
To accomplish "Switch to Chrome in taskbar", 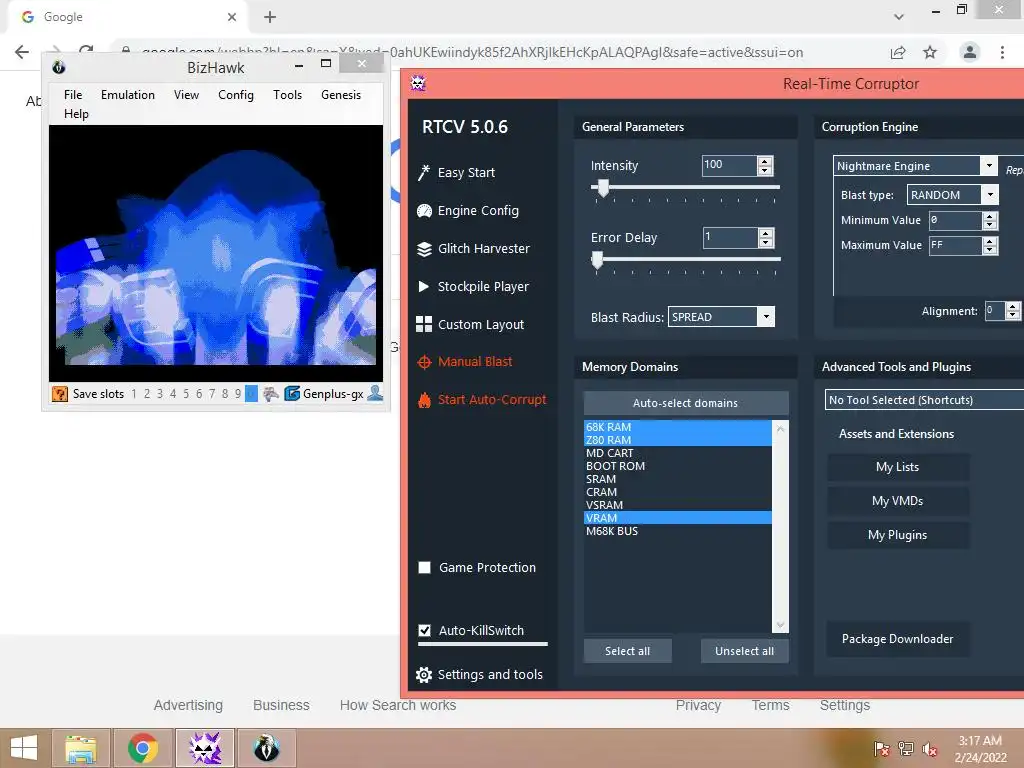I will 143,748.
